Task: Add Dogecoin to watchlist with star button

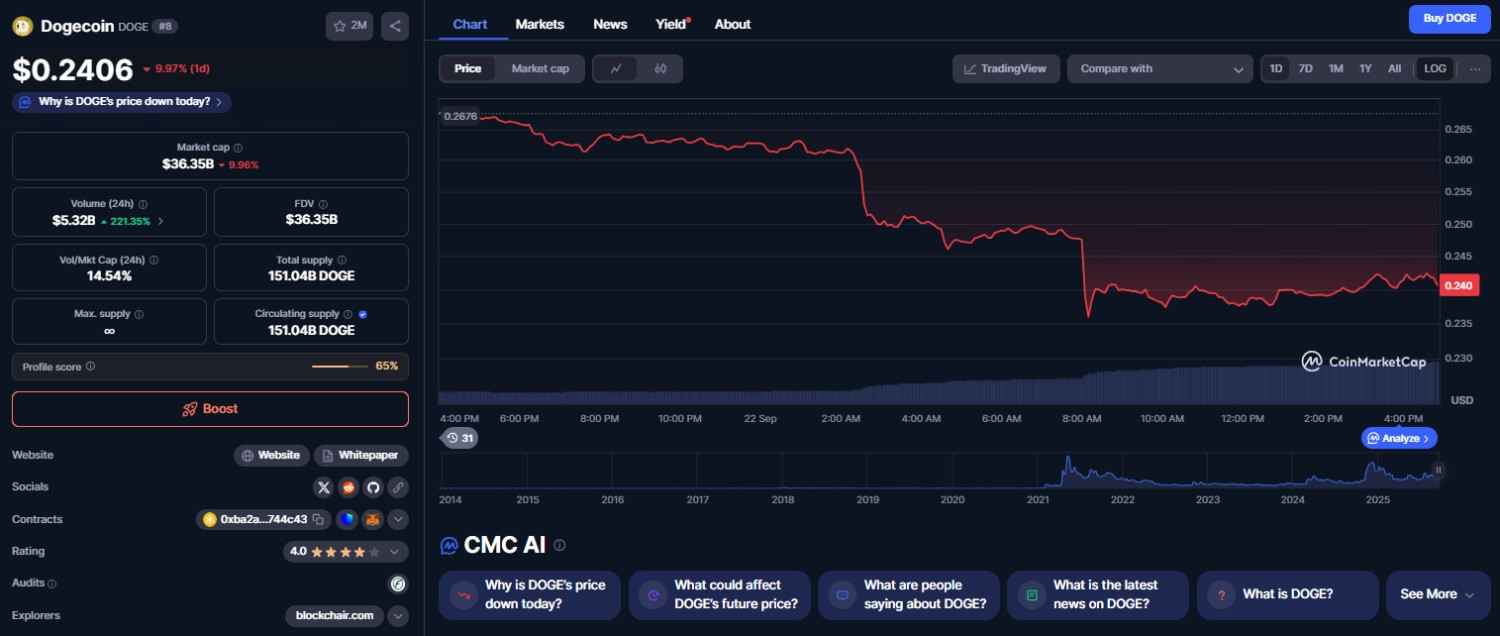Action: (349, 26)
